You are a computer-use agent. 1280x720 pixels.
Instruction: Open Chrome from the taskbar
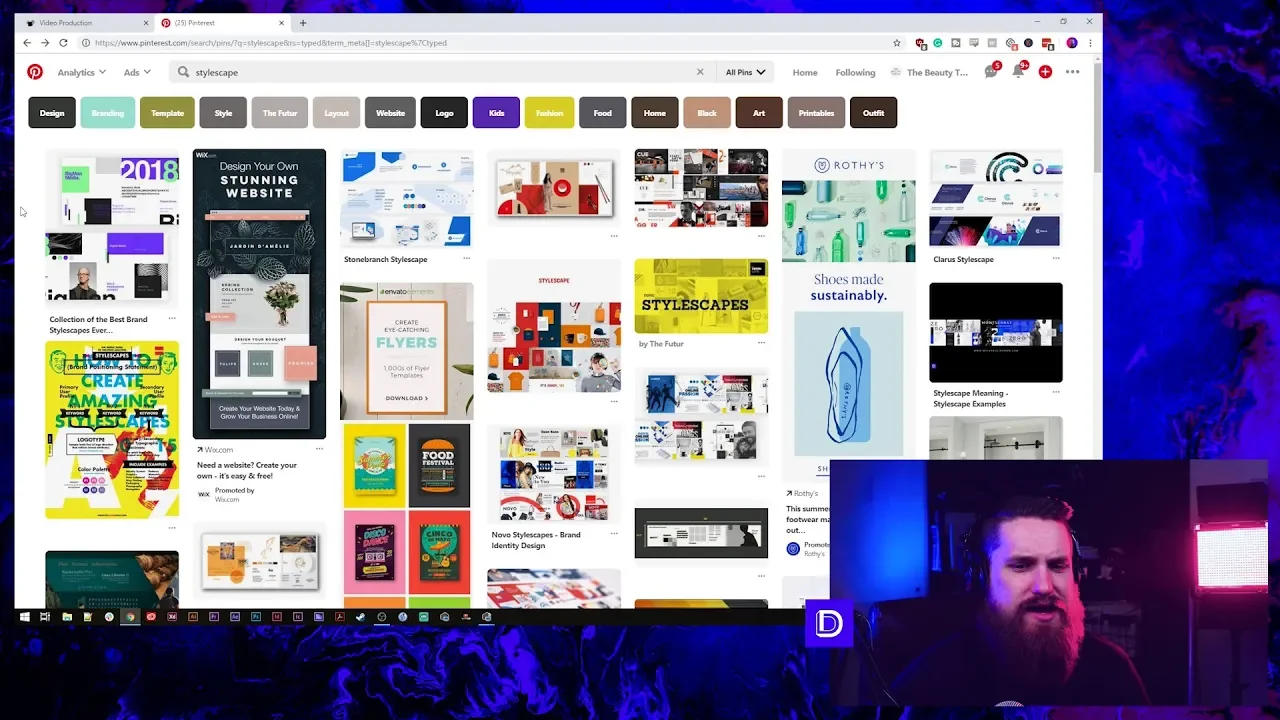pos(130,617)
